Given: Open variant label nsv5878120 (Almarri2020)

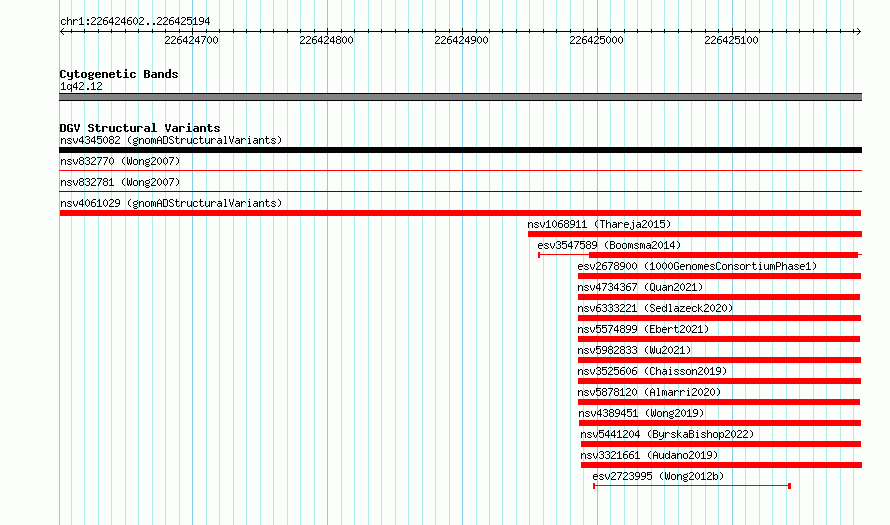Looking at the screenshot, I should point(649,392).
